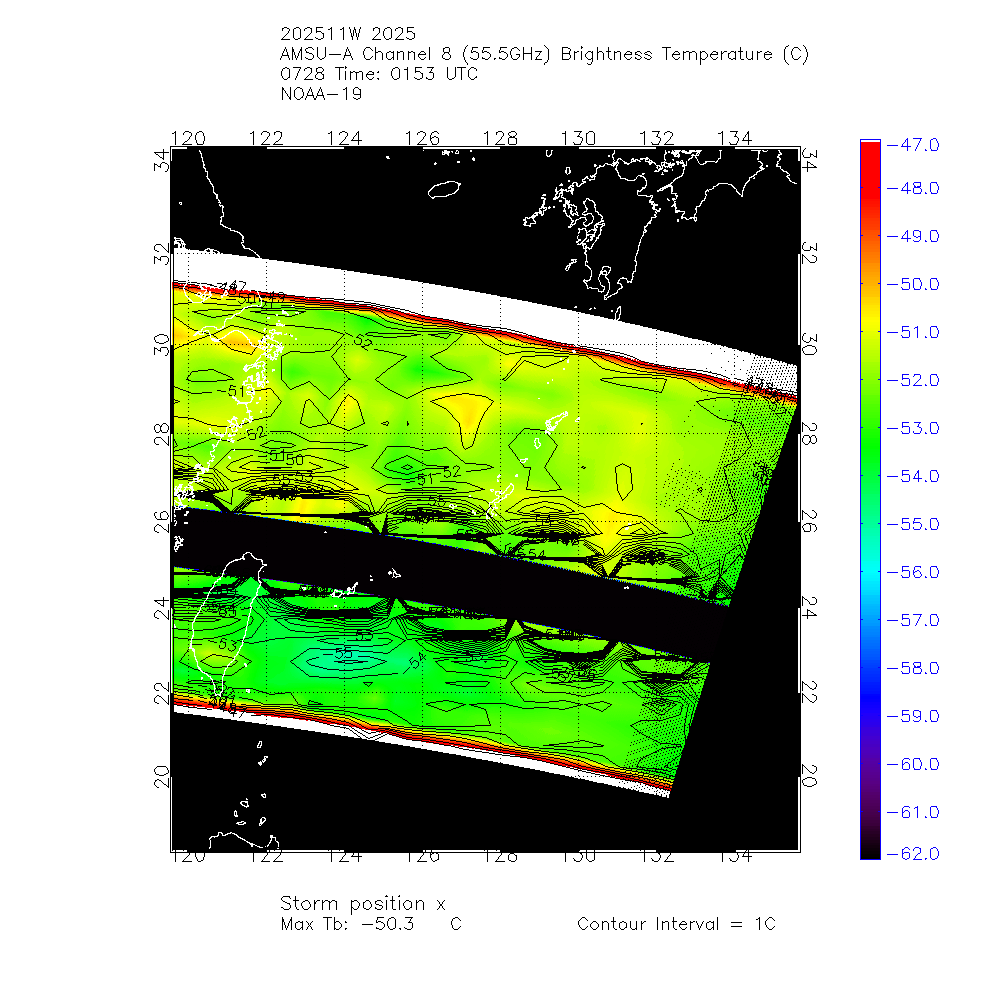The width and height of the screenshot is (1000, 1000).
Task: Click the left-axis latitude label 20
Action: [161, 777]
